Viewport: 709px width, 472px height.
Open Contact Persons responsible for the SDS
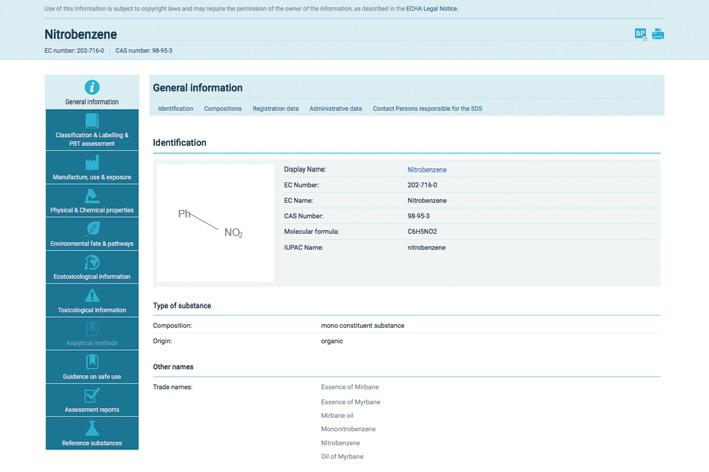point(427,109)
